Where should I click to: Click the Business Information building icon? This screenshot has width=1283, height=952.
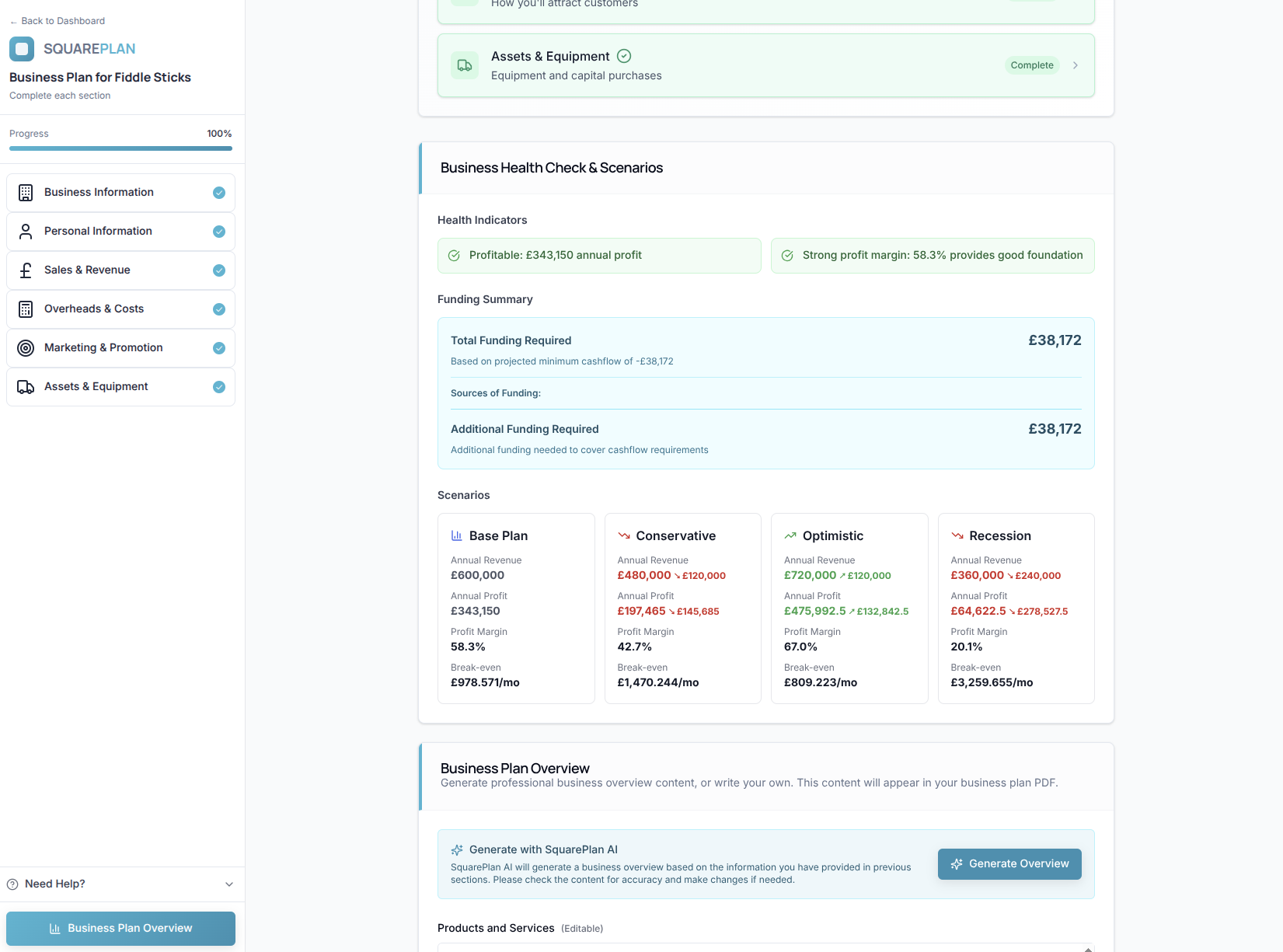pyautogui.click(x=26, y=193)
